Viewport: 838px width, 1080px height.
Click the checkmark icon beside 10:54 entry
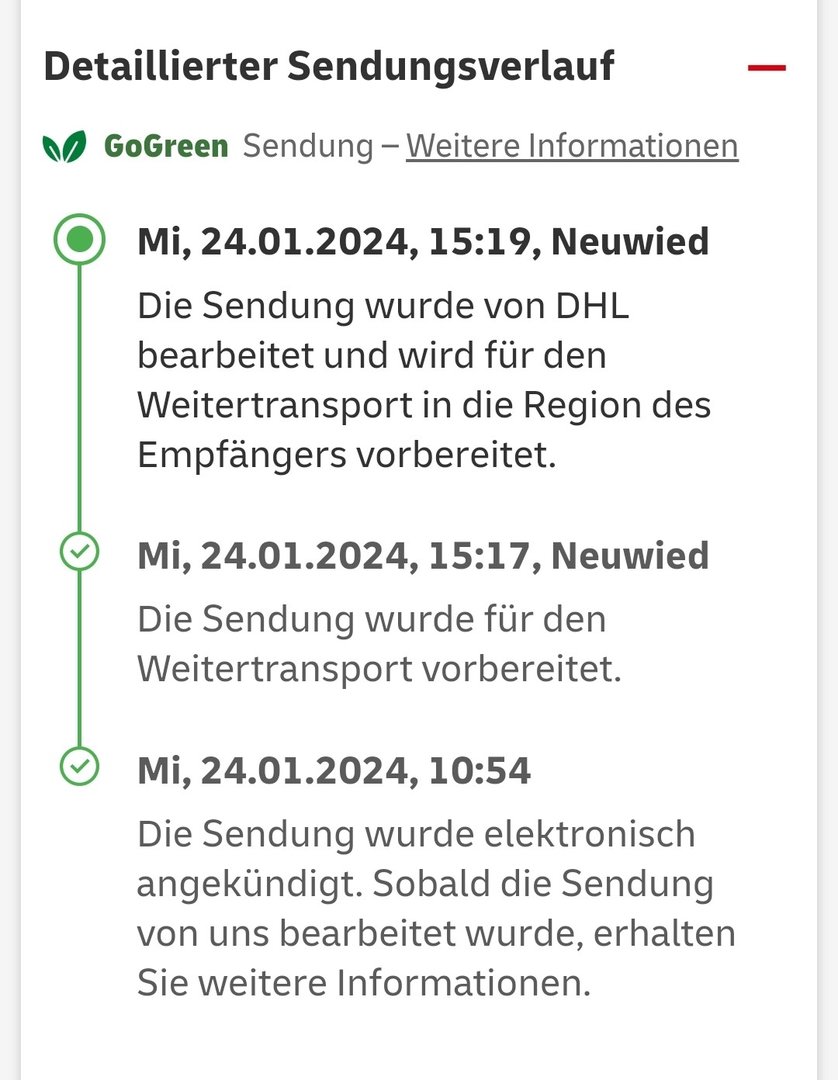[x=79, y=768]
